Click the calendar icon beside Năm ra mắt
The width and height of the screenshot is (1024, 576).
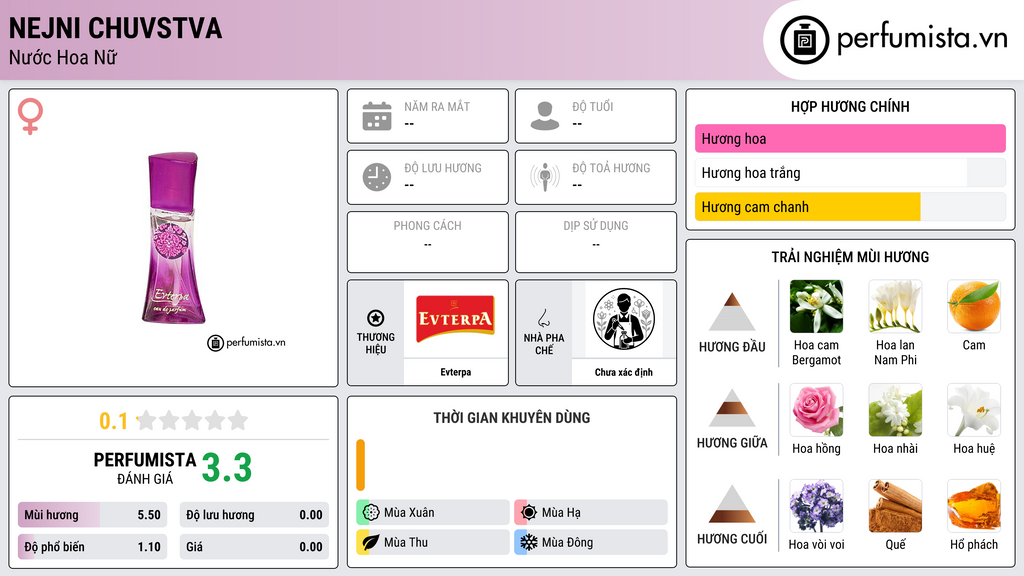click(x=377, y=116)
